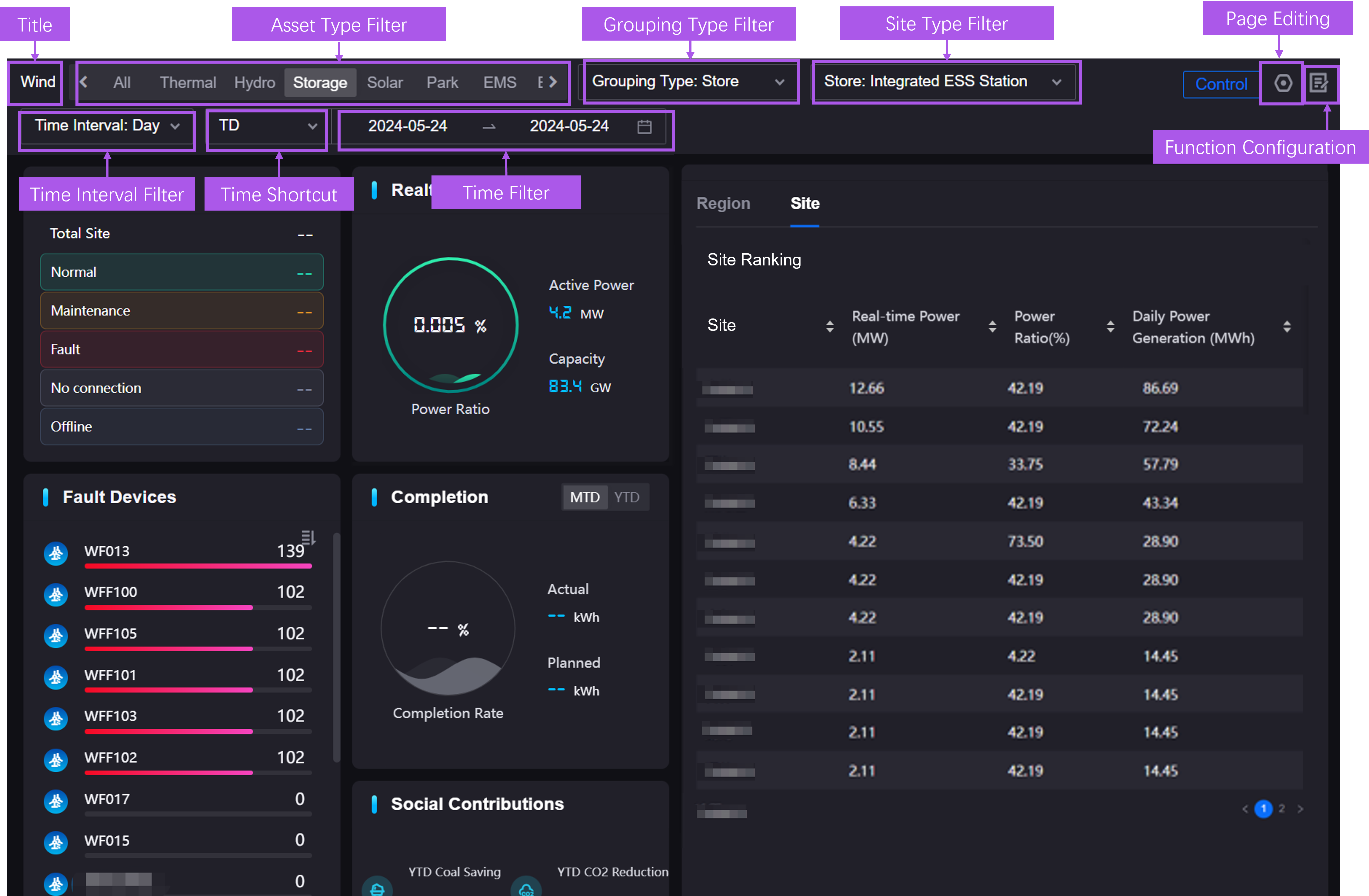Open the Page Editing icon
Viewport: 1369px width, 896px height.
[x=1281, y=83]
